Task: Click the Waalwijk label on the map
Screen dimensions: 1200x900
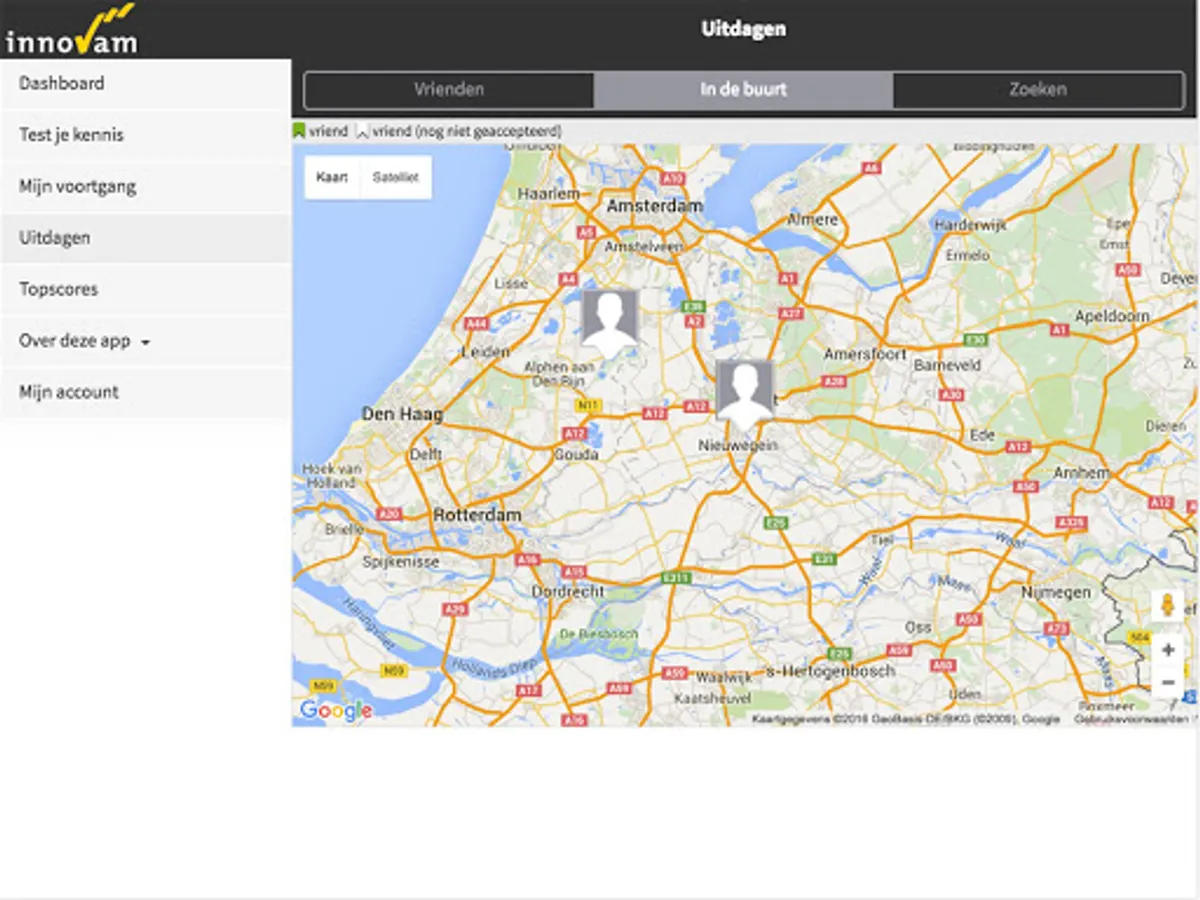Action: click(724, 678)
